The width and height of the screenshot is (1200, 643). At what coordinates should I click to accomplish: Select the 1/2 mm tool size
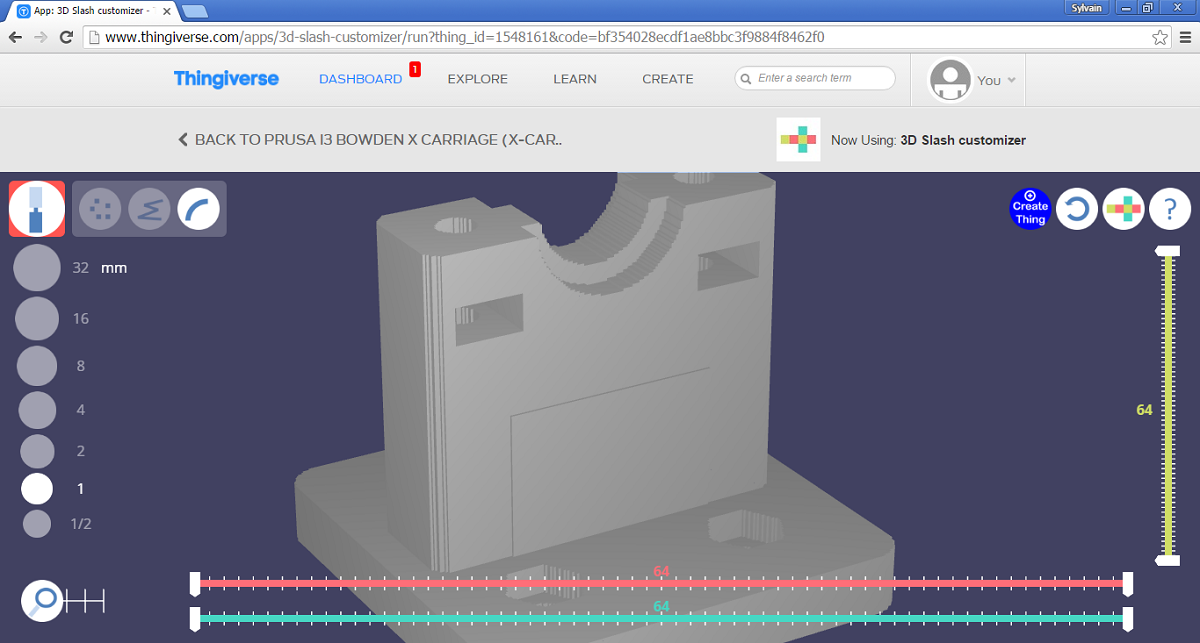[x=37, y=524]
